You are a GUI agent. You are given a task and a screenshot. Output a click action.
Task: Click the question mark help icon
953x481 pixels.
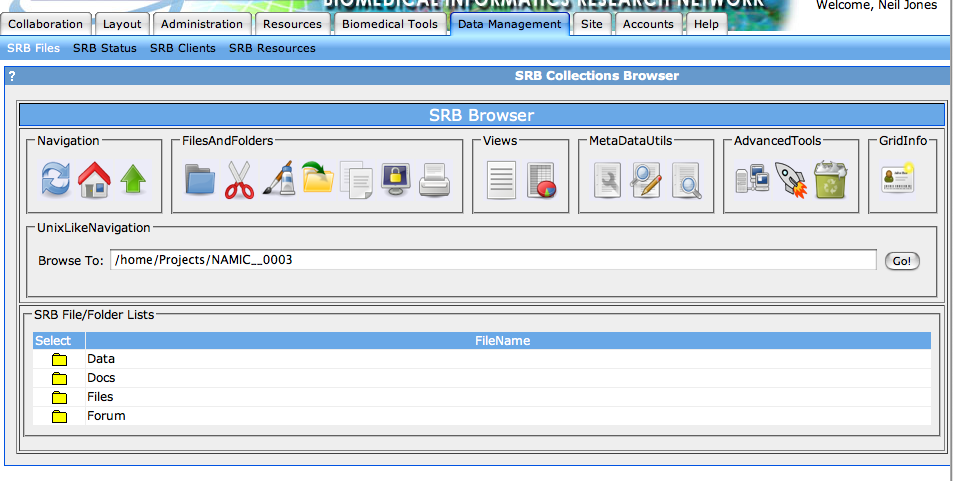click(x=12, y=76)
